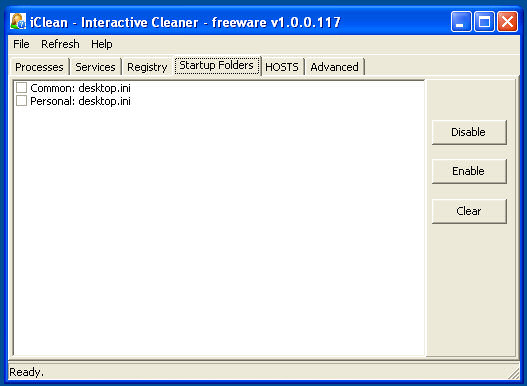
Task: Maximize the iClean window
Action: (484, 22)
